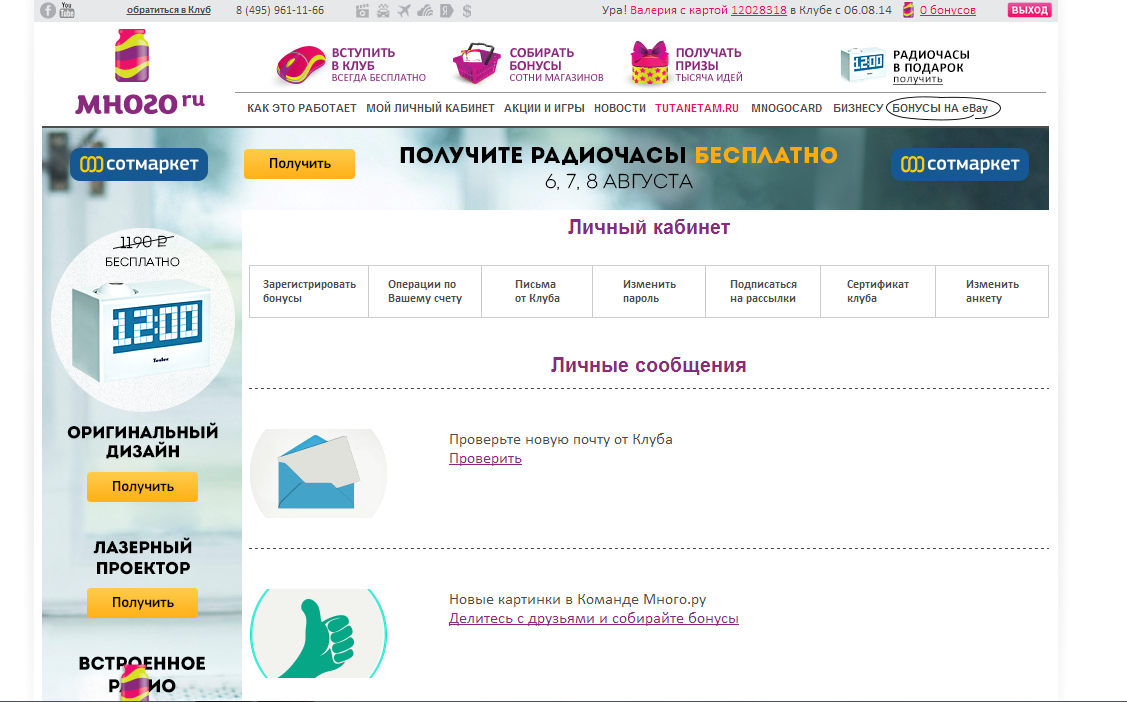
Task: Click phone number 8 (495) 961-11-66
Action: pyautogui.click(x=280, y=10)
